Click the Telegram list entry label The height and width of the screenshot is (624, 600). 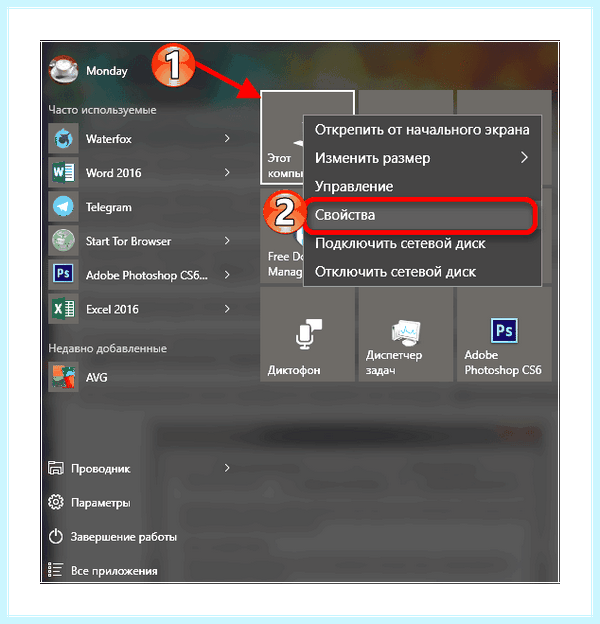coord(109,207)
